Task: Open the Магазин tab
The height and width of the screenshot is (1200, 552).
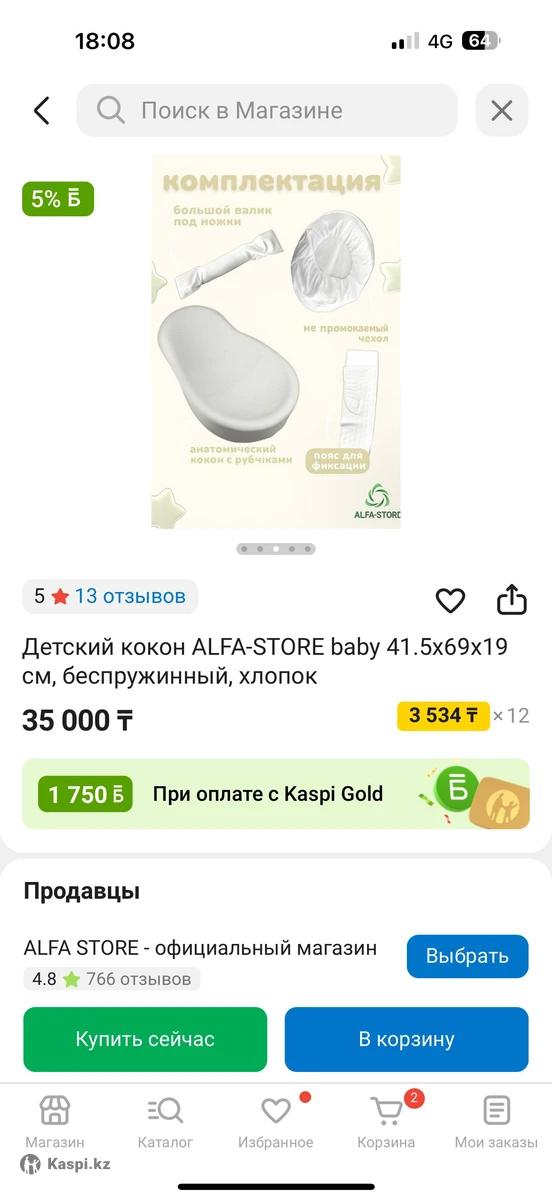Action: click(54, 1122)
